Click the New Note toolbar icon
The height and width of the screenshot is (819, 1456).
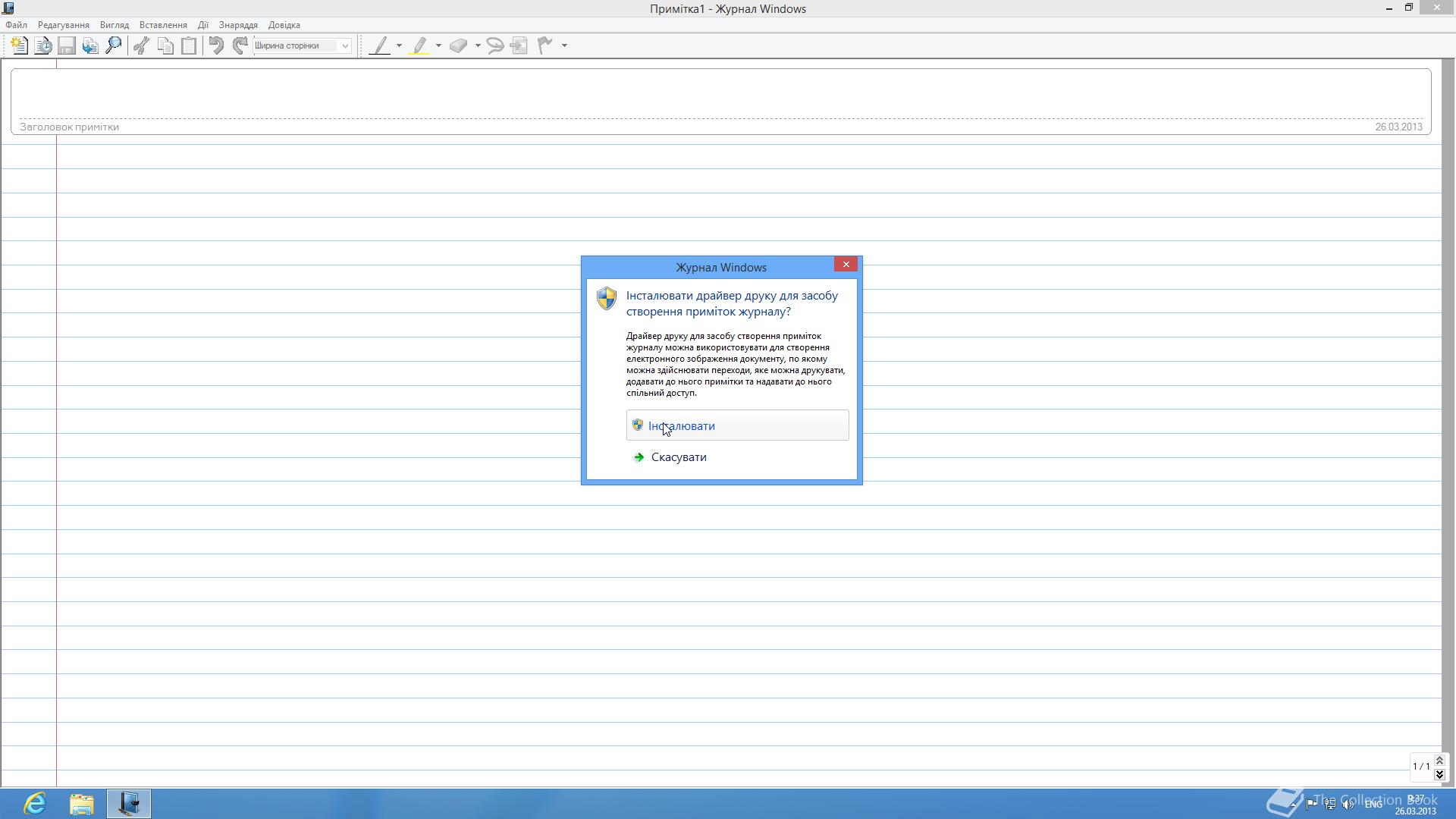click(x=19, y=45)
